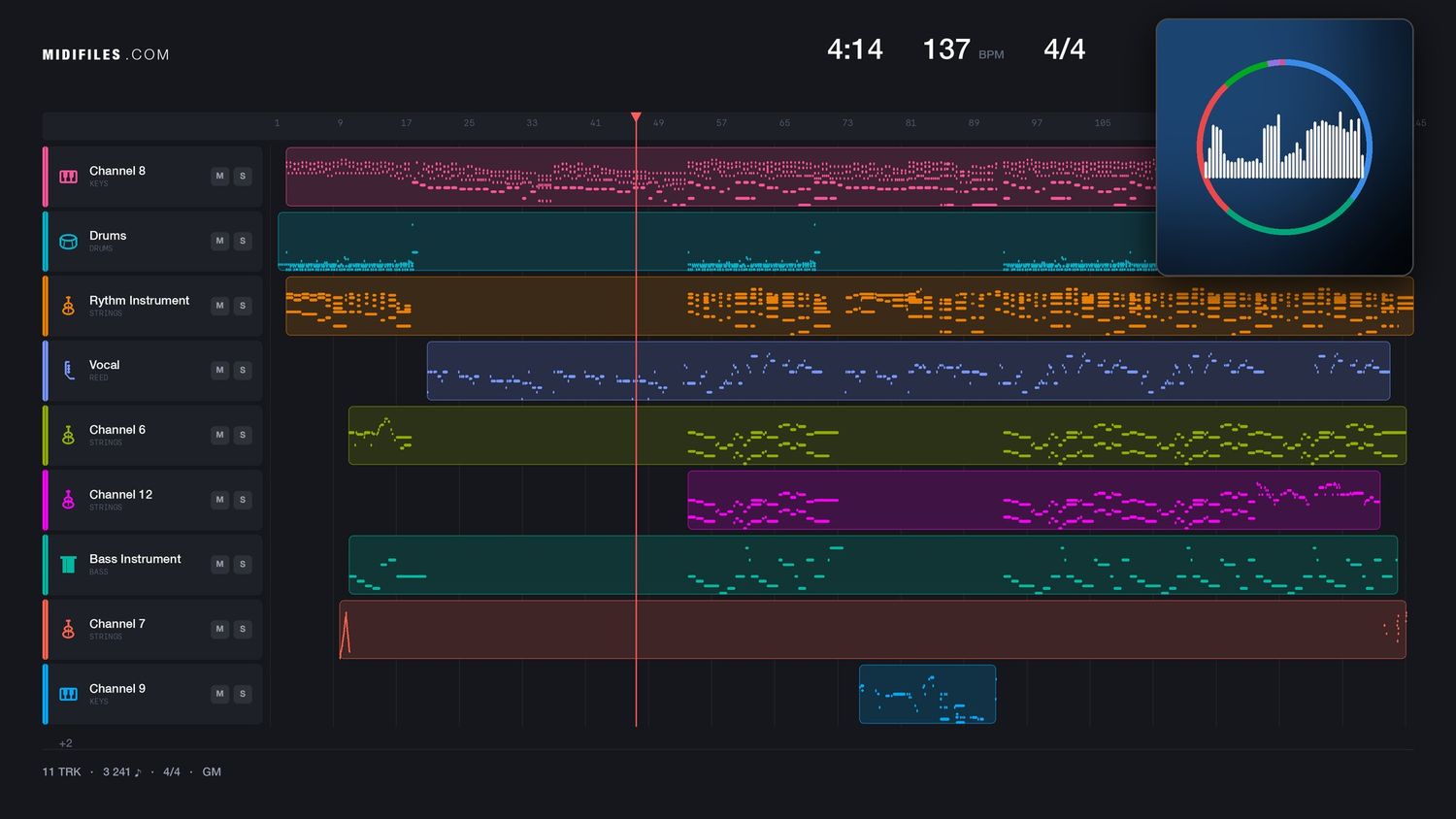Select the Channel 7 track label
Viewport: 1456px width, 819px height.
[117, 624]
